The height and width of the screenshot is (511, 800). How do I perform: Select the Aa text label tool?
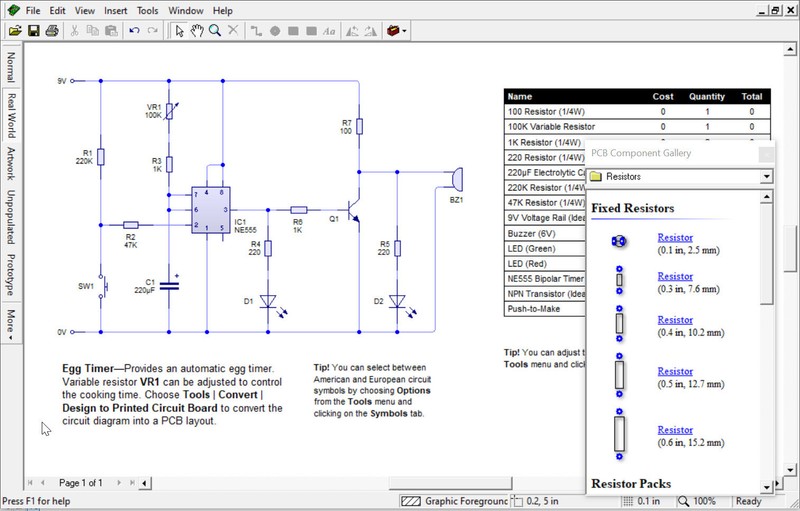(329, 31)
